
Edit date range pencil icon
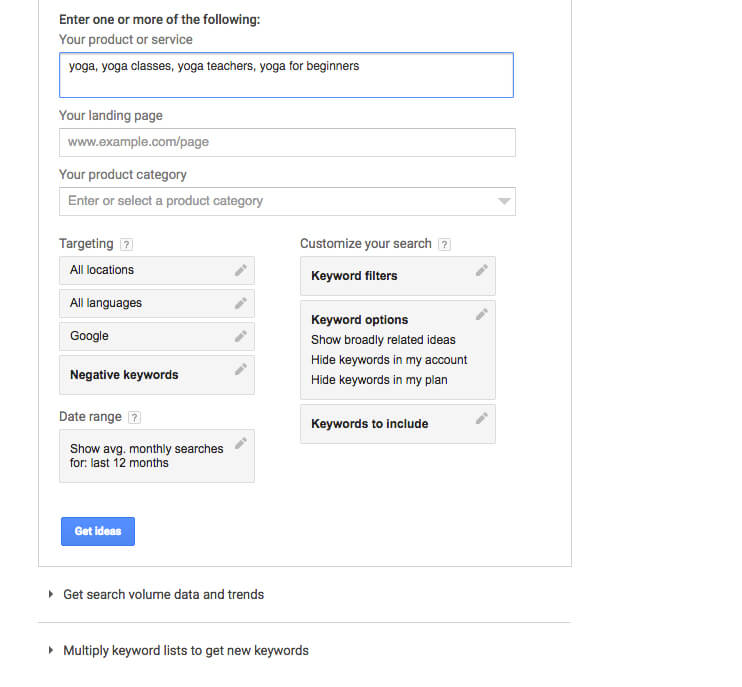(x=240, y=443)
